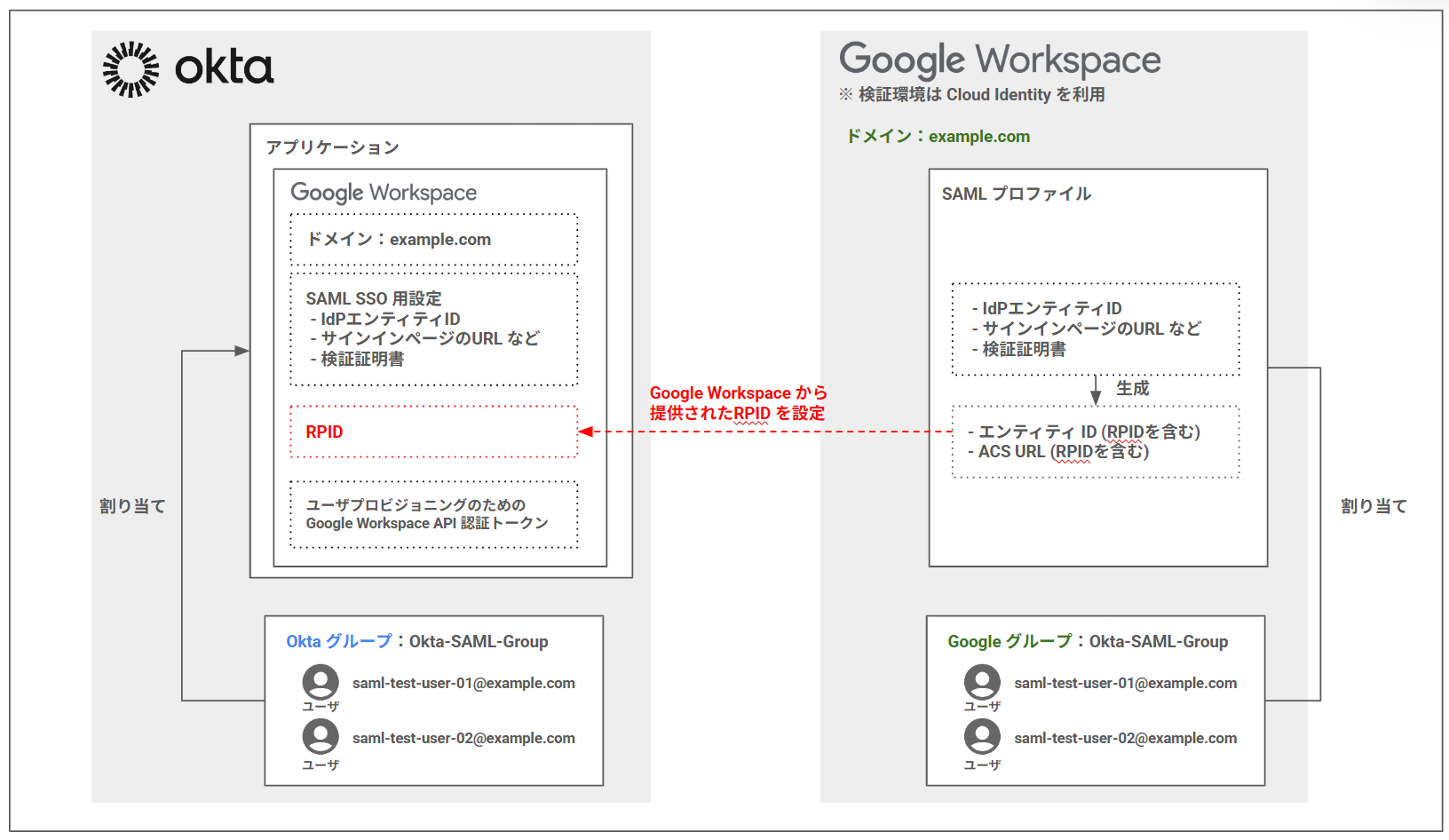This screenshot has height=840, width=1449.
Task: Click the red RPID element
Action: (433, 432)
